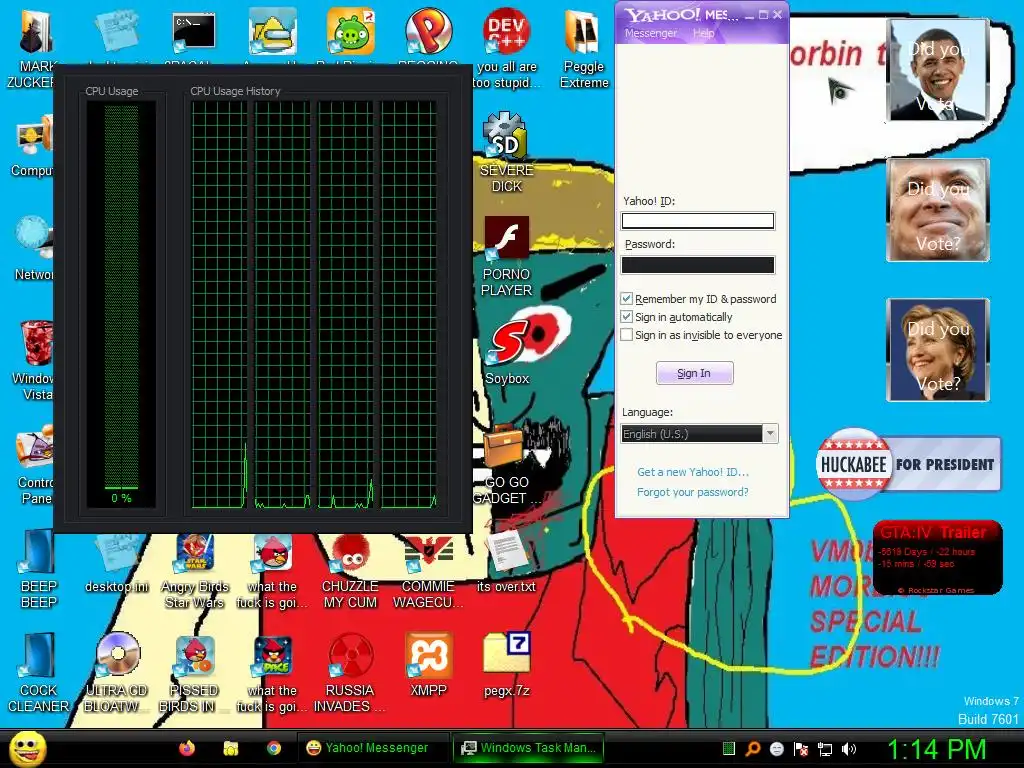The image size is (1024, 768).
Task: Click the Hillary Clinton 'Did you Vote?' gadget
Action: 938,350
